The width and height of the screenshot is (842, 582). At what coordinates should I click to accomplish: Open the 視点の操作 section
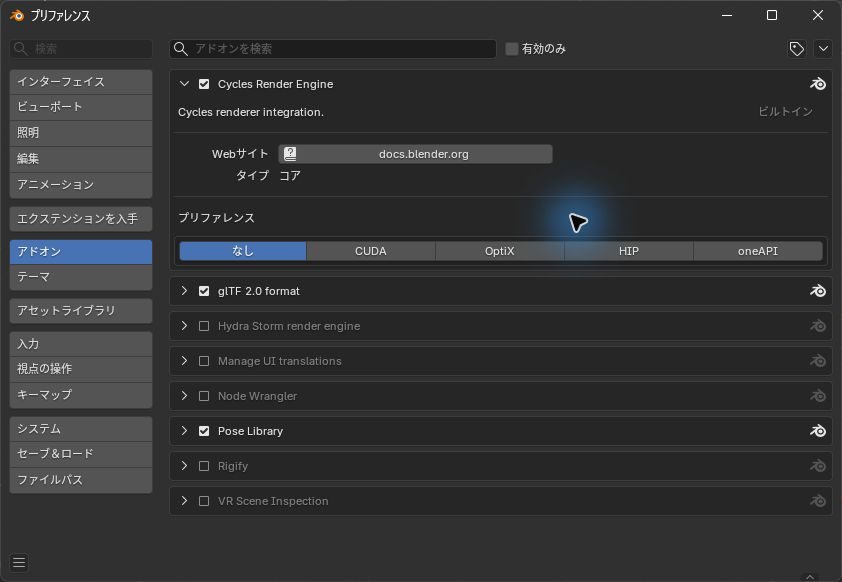coord(81,369)
